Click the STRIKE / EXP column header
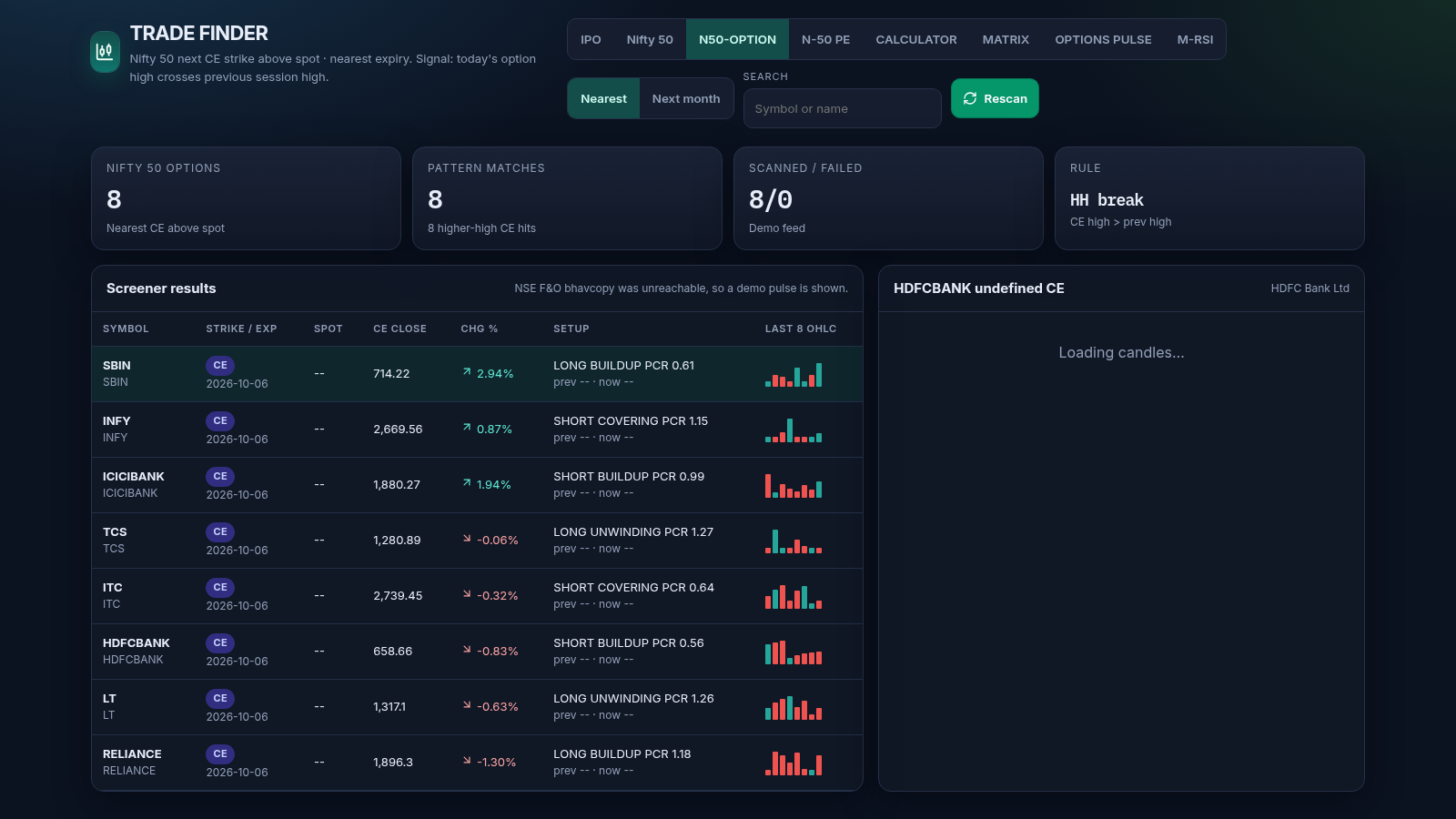 241,329
